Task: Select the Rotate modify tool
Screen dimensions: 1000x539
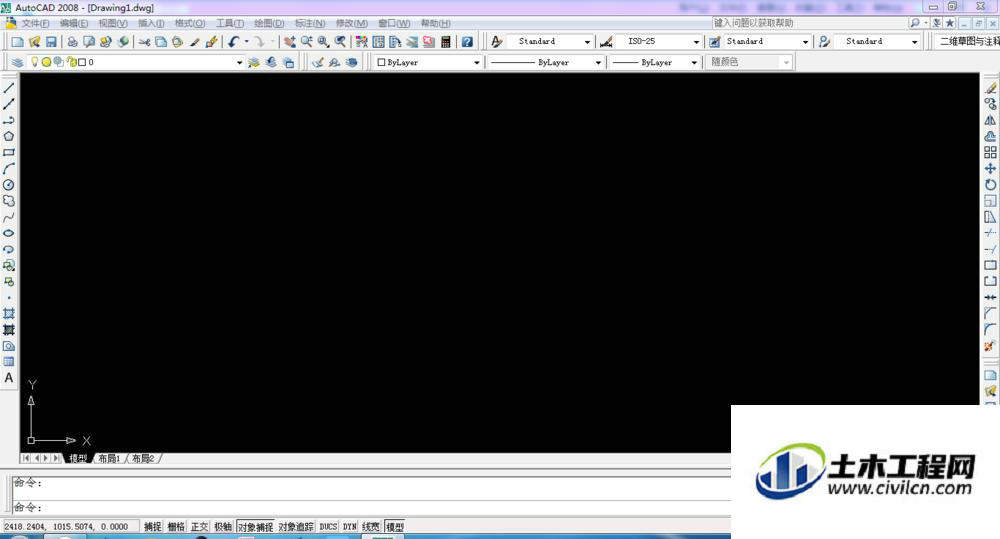Action: tap(990, 184)
